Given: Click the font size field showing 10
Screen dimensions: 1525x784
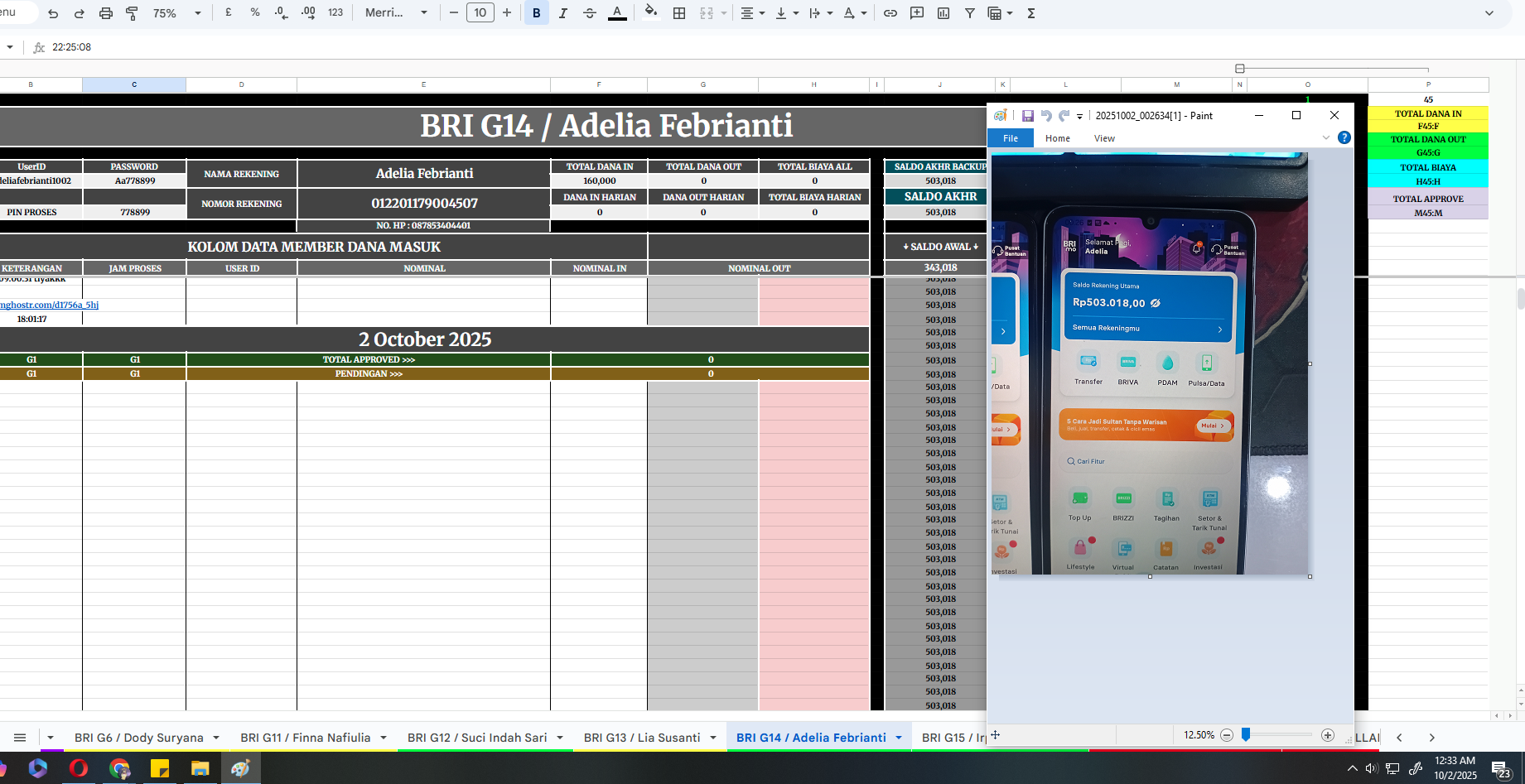Looking at the screenshot, I should [480, 13].
